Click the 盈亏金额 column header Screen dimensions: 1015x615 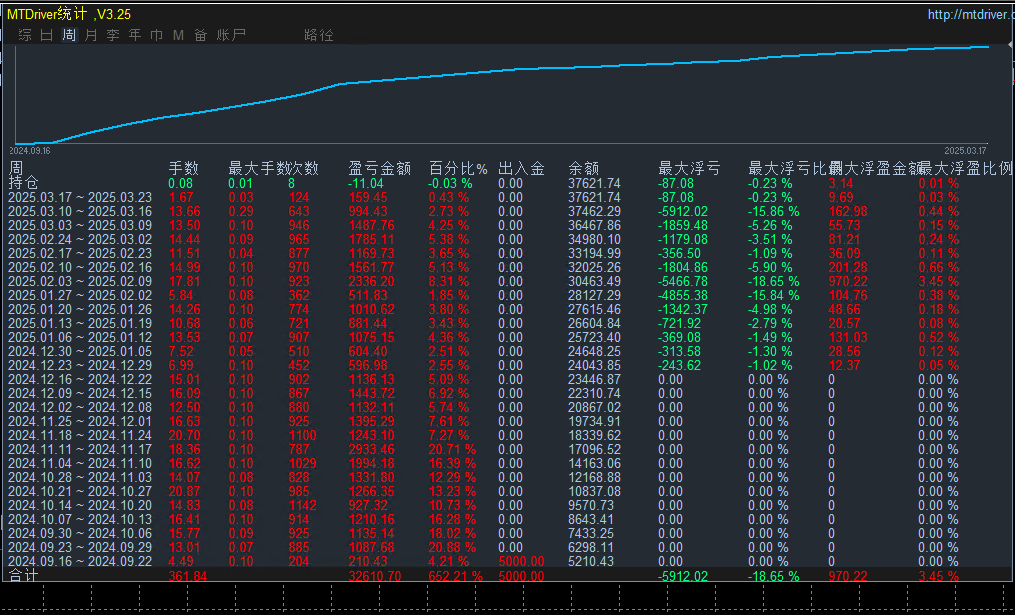click(x=380, y=169)
